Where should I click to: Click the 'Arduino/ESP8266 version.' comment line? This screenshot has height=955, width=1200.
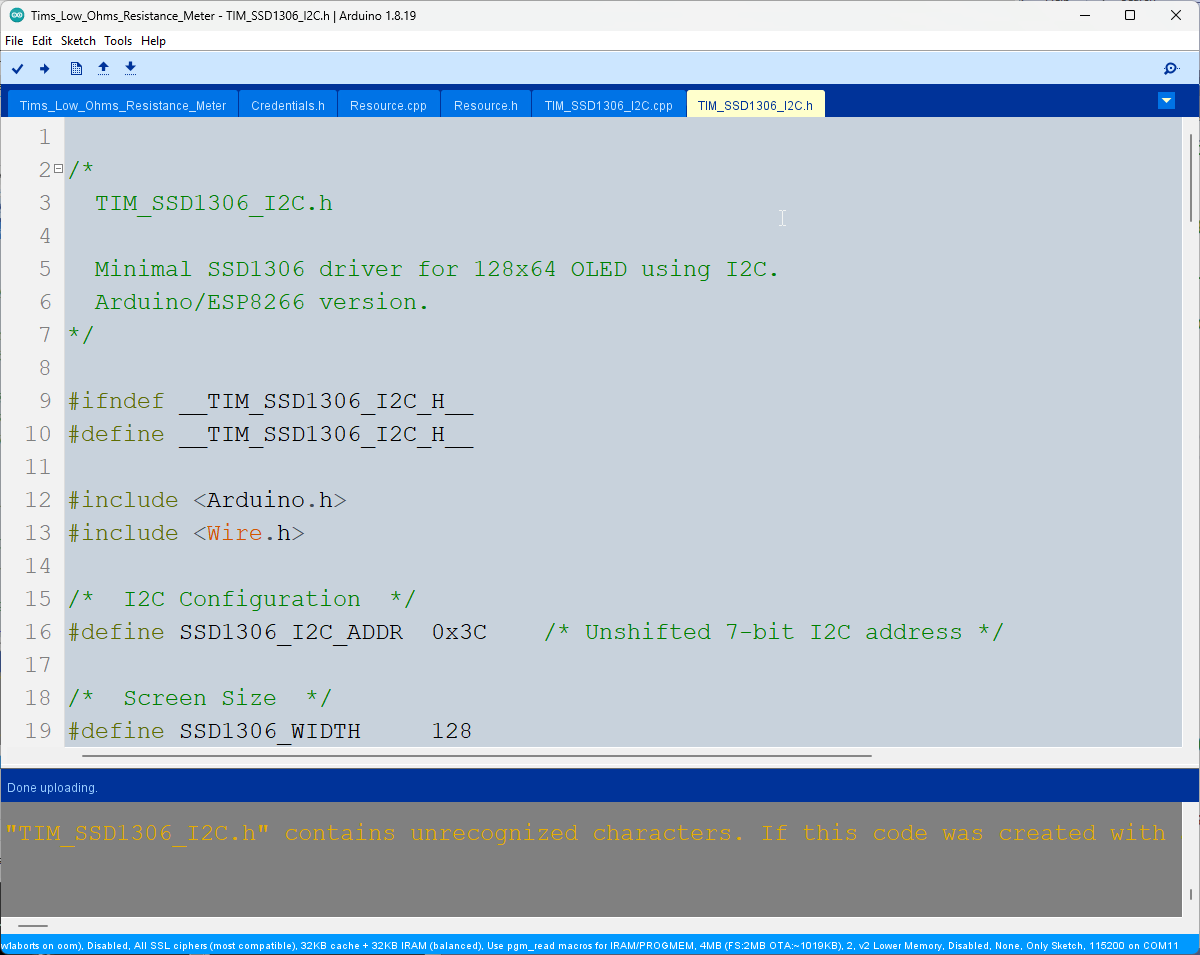(x=262, y=302)
